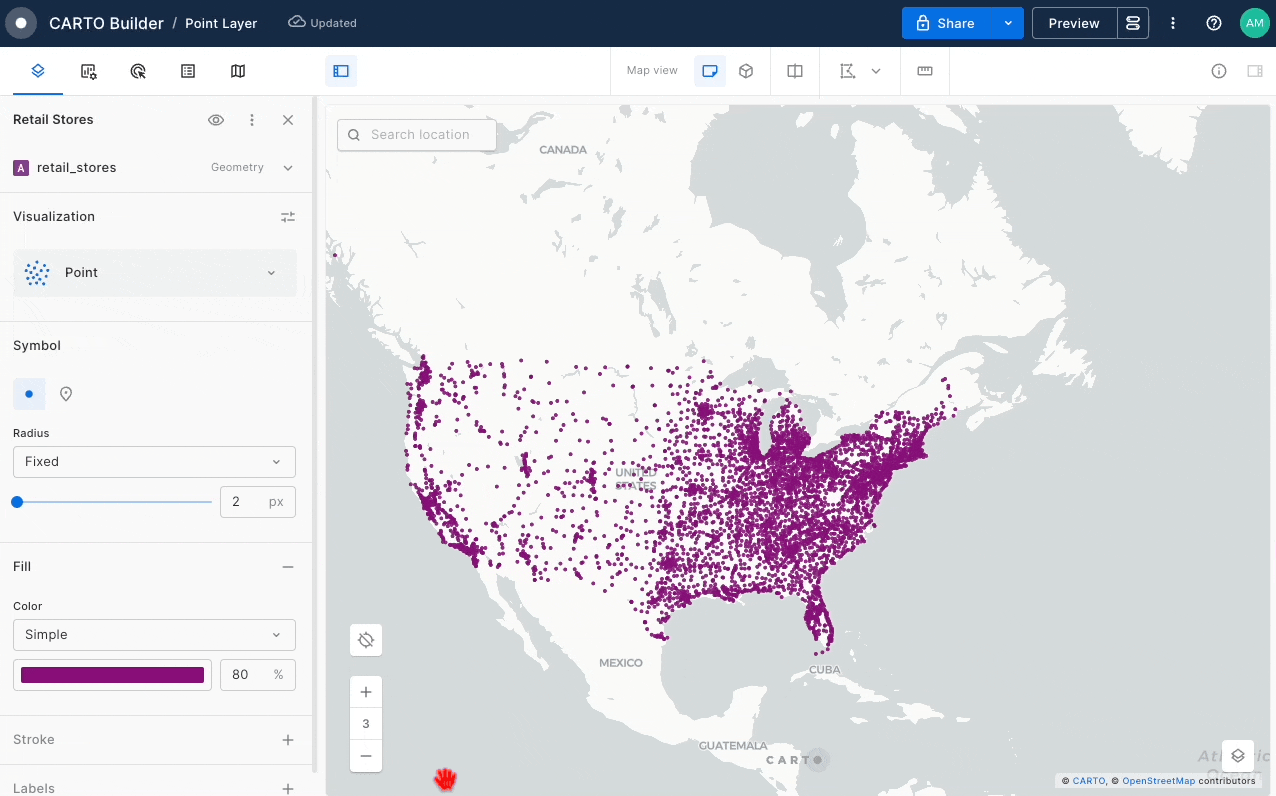The width and height of the screenshot is (1276, 796).
Task: Open the Basemap panel icon
Action: [238, 71]
